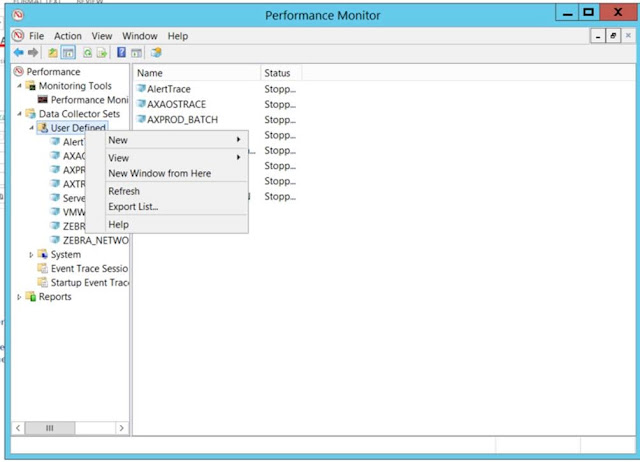Viewport: 640px width, 462px height.
Task: Open the Help menu in menu bar
Action: point(178,36)
